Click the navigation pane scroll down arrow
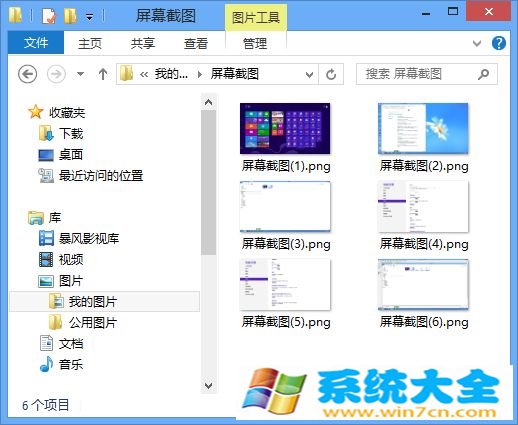This screenshot has width=518, height=425. coord(209,386)
